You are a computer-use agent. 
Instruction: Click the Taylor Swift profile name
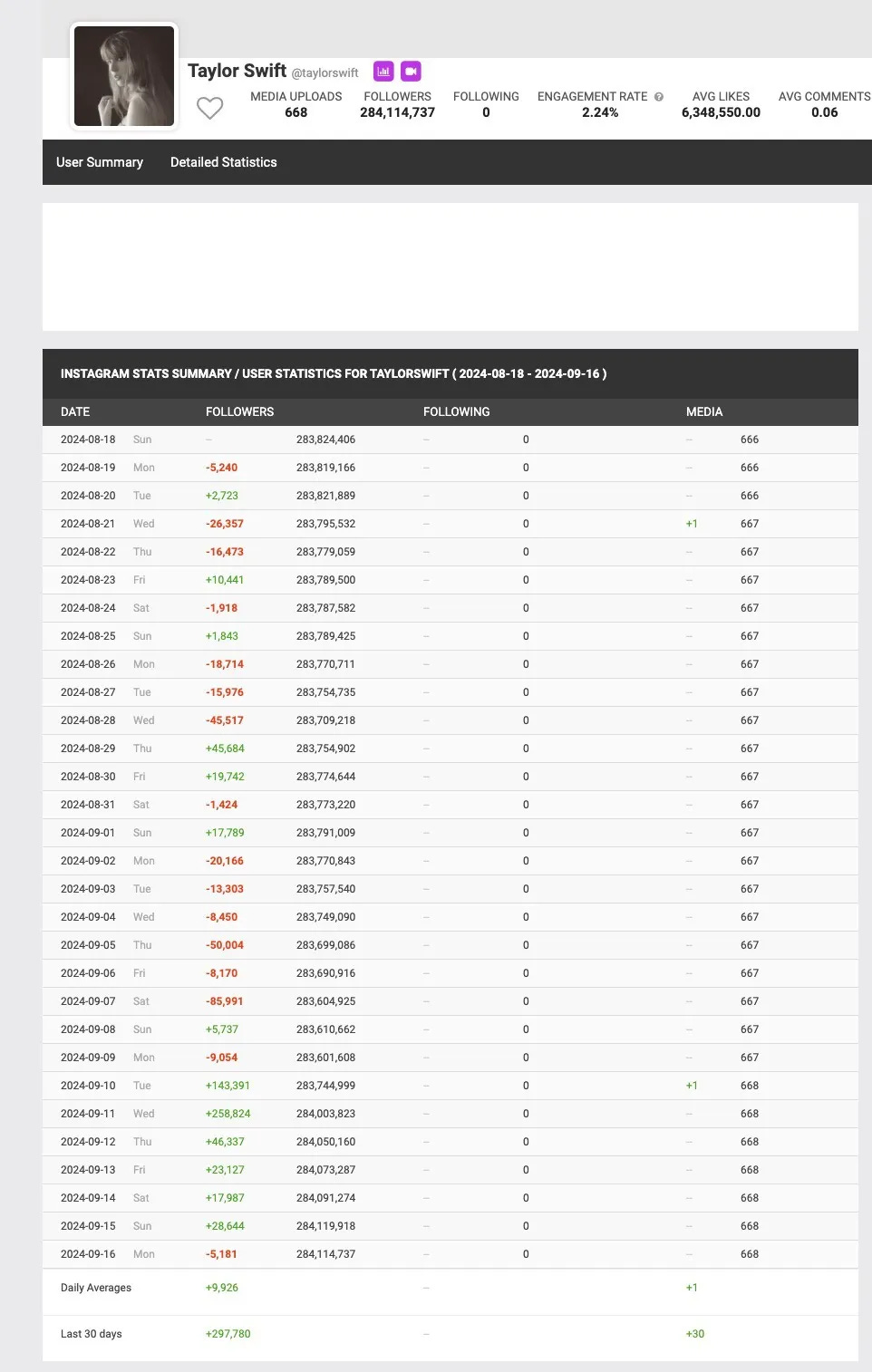[237, 71]
